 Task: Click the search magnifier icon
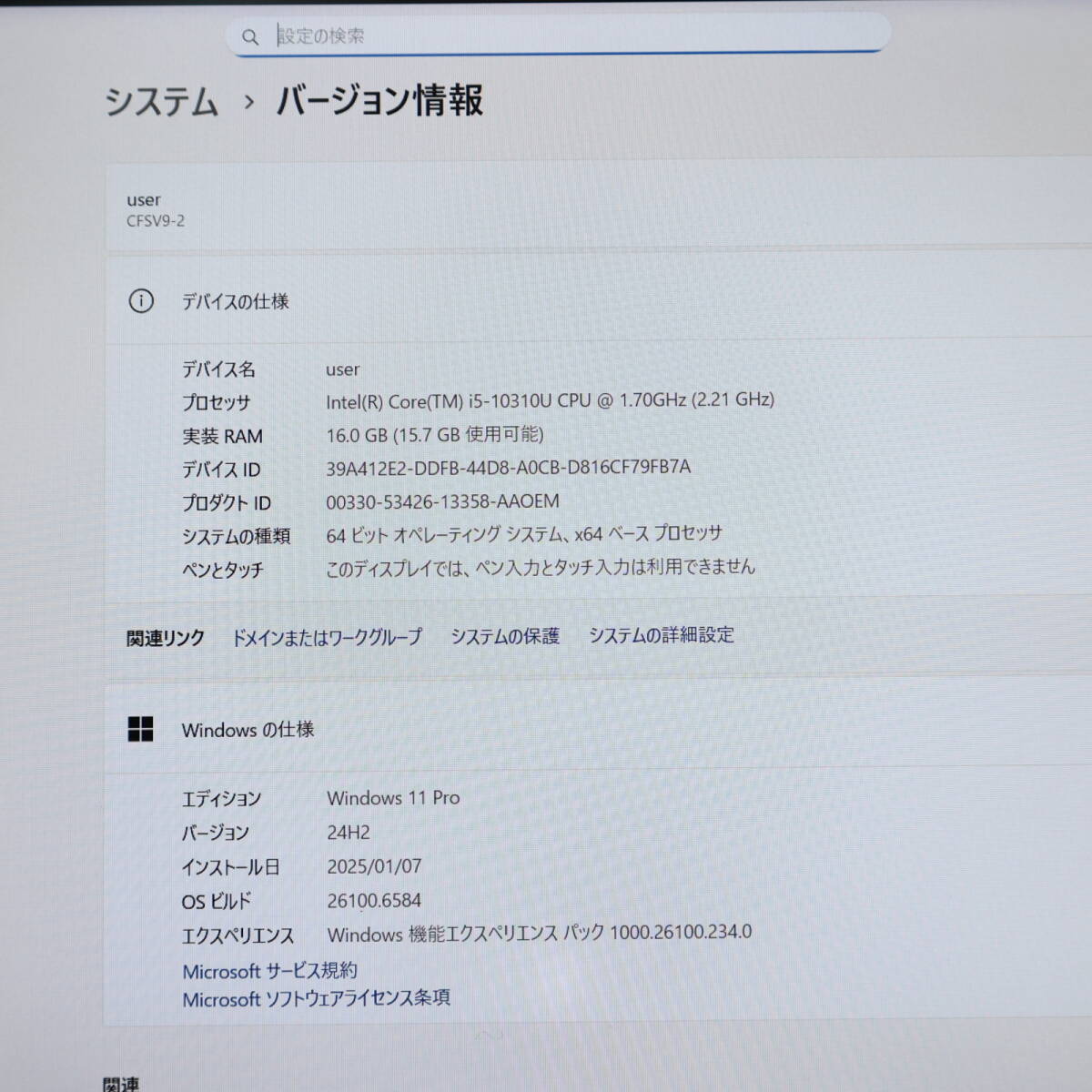[250, 37]
